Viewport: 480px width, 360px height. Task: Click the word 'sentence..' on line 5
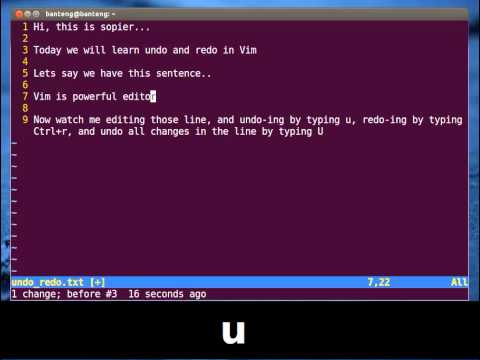coord(184,73)
